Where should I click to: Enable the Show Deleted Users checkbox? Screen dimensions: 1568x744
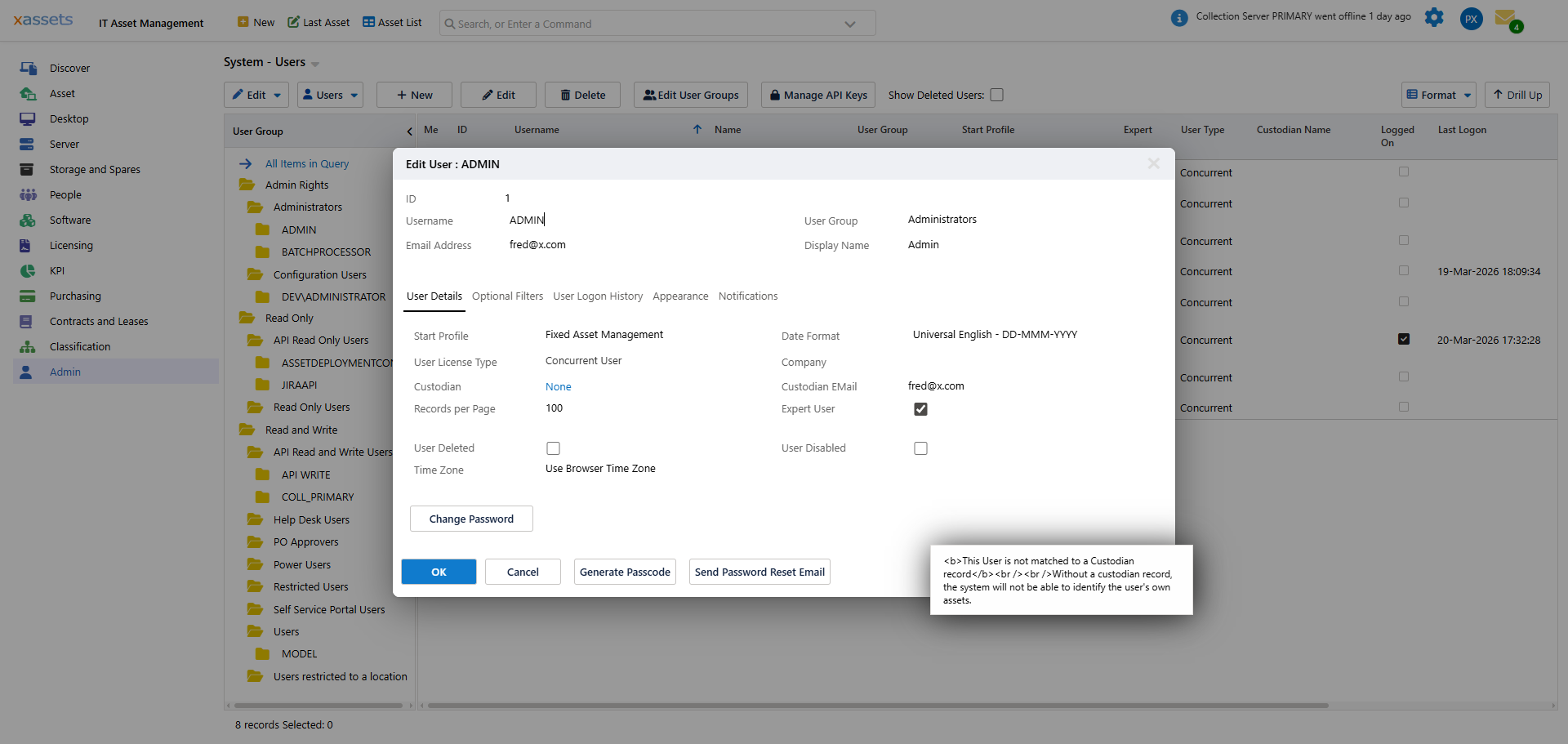point(997,95)
